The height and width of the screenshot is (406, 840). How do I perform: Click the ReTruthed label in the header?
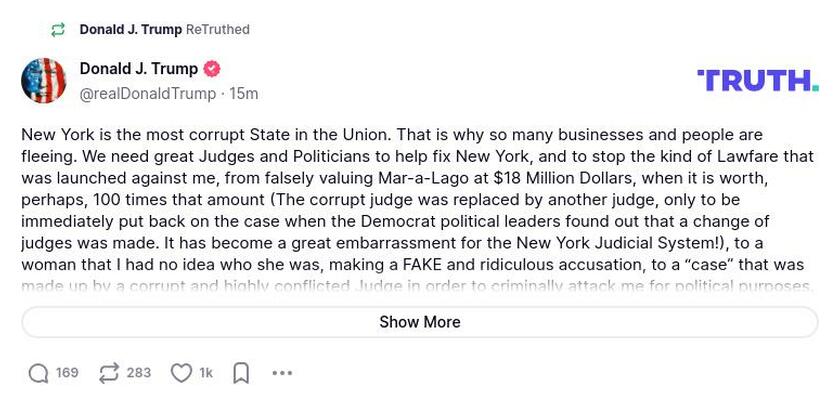point(218,30)
